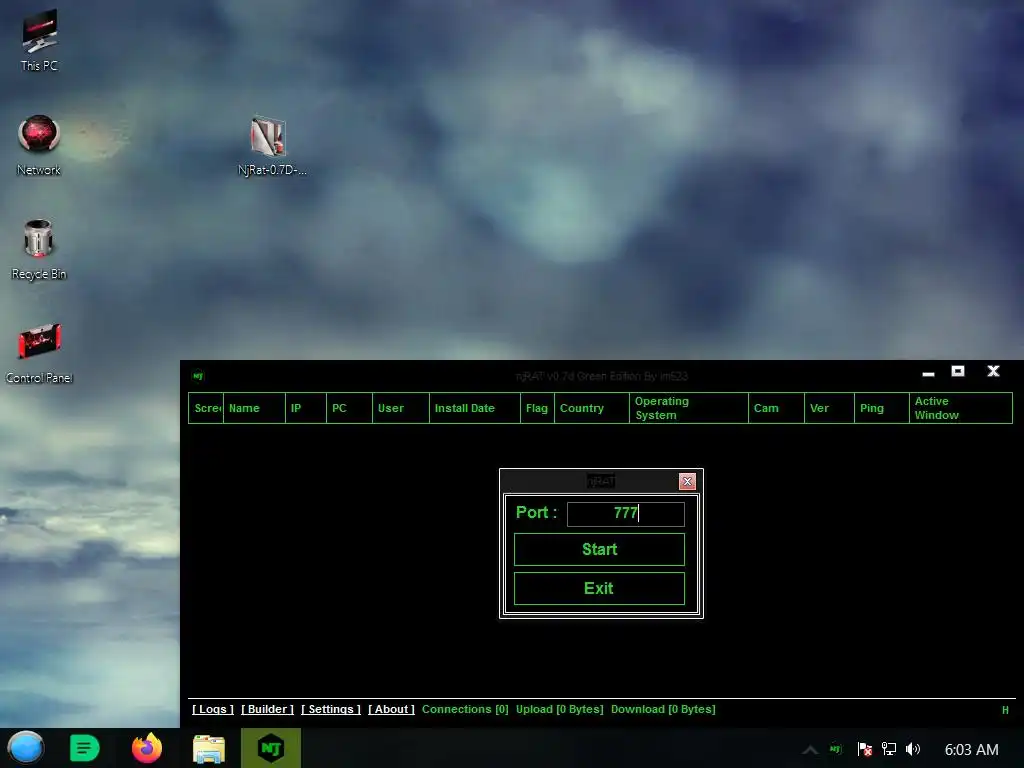Screen dimensions: 1024x768
Task: Select the Network desktop icon
Action: tap(39, 144)
